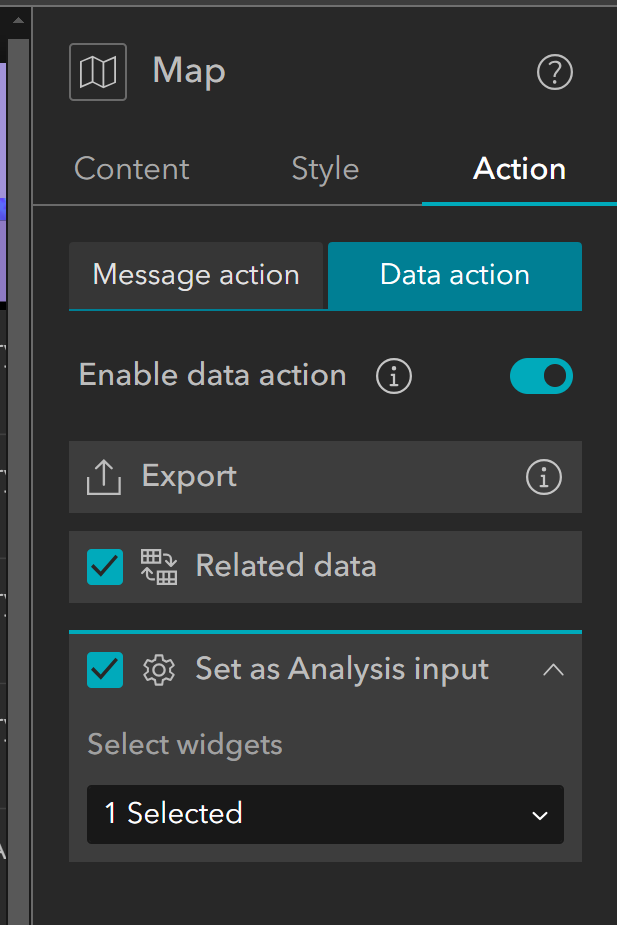Viewport: 617px width, 925px height.
Task: Turn off the Enable data action switch
Action: pos(541,376)
